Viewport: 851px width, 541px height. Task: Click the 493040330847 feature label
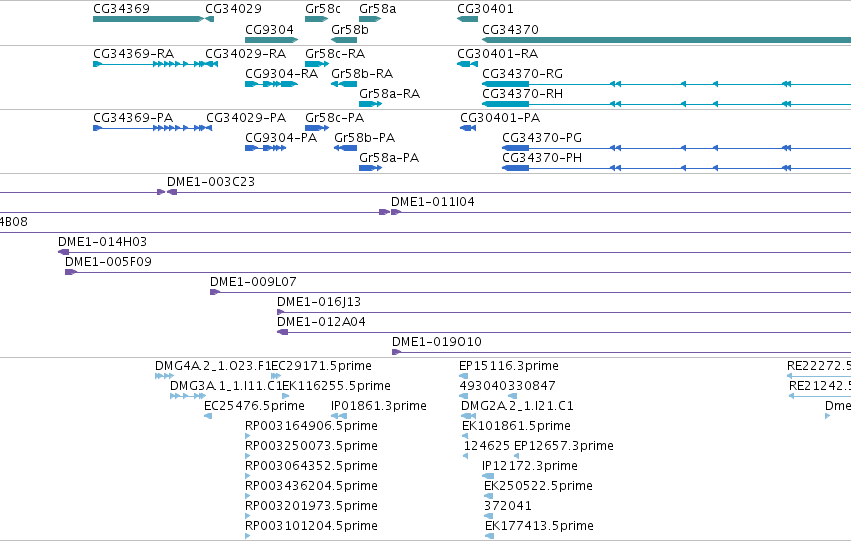(507, 386)
